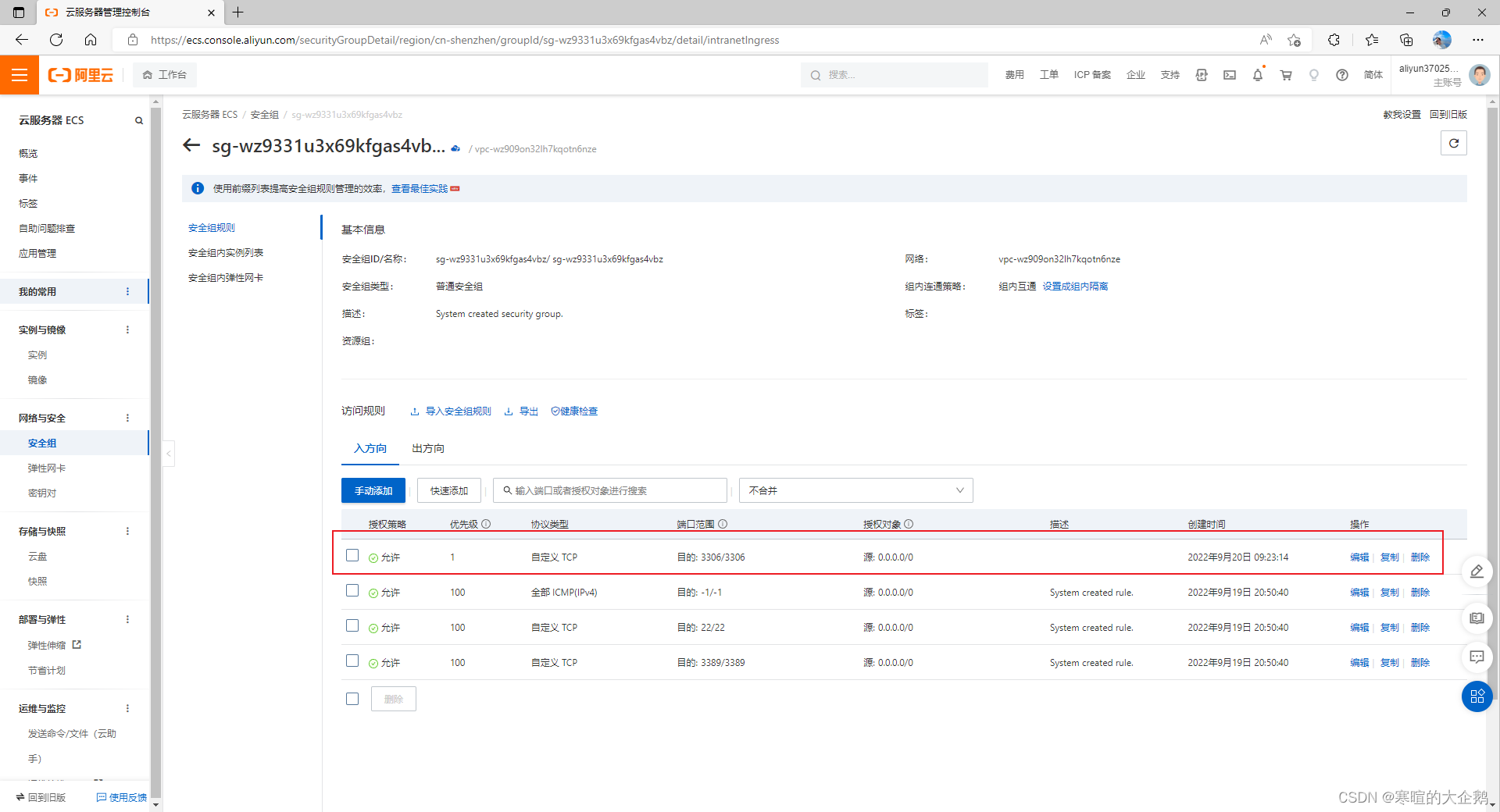
Task: Open the browser settings ellipsis menu
Action: pyautogui.click(x=1478, y=40)
